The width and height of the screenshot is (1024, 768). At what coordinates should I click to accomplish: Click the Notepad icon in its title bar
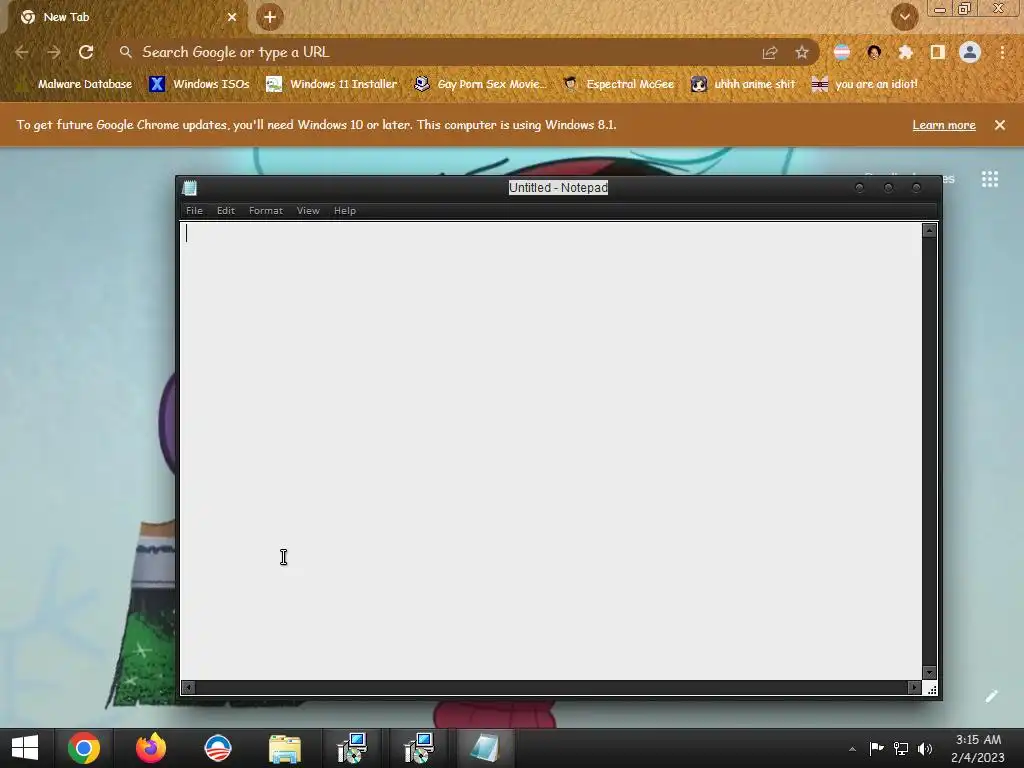pos(190,188)
